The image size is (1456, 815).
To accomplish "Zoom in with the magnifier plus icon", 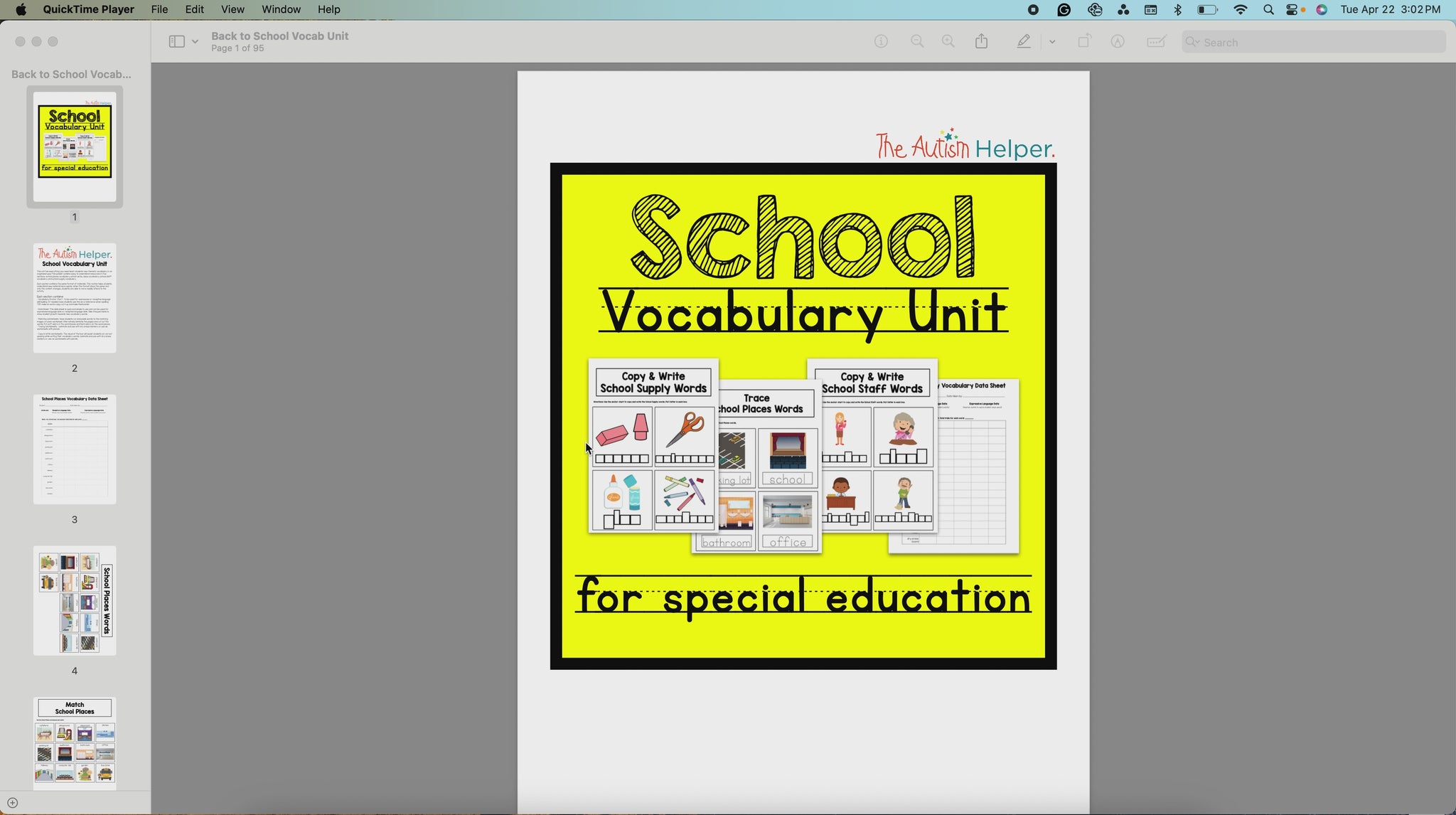I will pos(948,42).
